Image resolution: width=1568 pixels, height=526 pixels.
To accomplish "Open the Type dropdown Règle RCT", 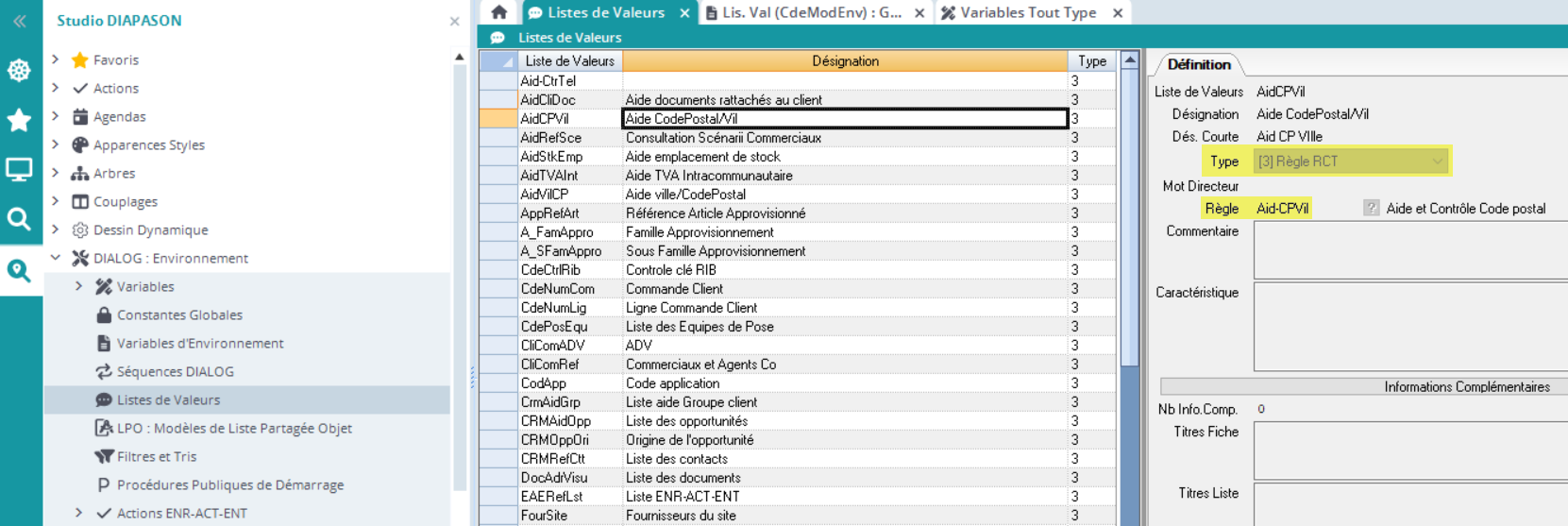I will pyautogui.click(x=1350, y=161).
